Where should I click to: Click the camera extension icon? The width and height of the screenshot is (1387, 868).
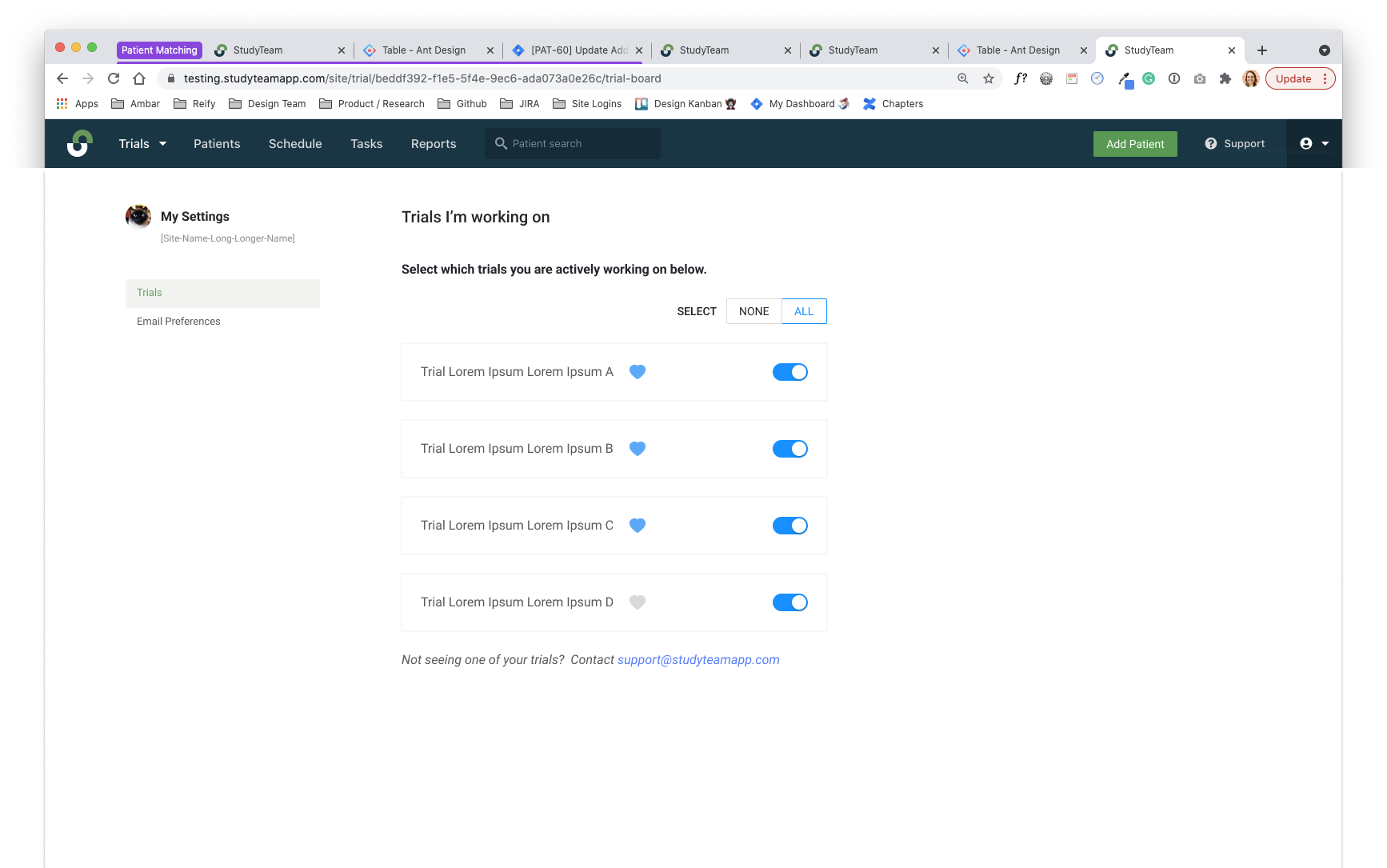pos(1200,78)
